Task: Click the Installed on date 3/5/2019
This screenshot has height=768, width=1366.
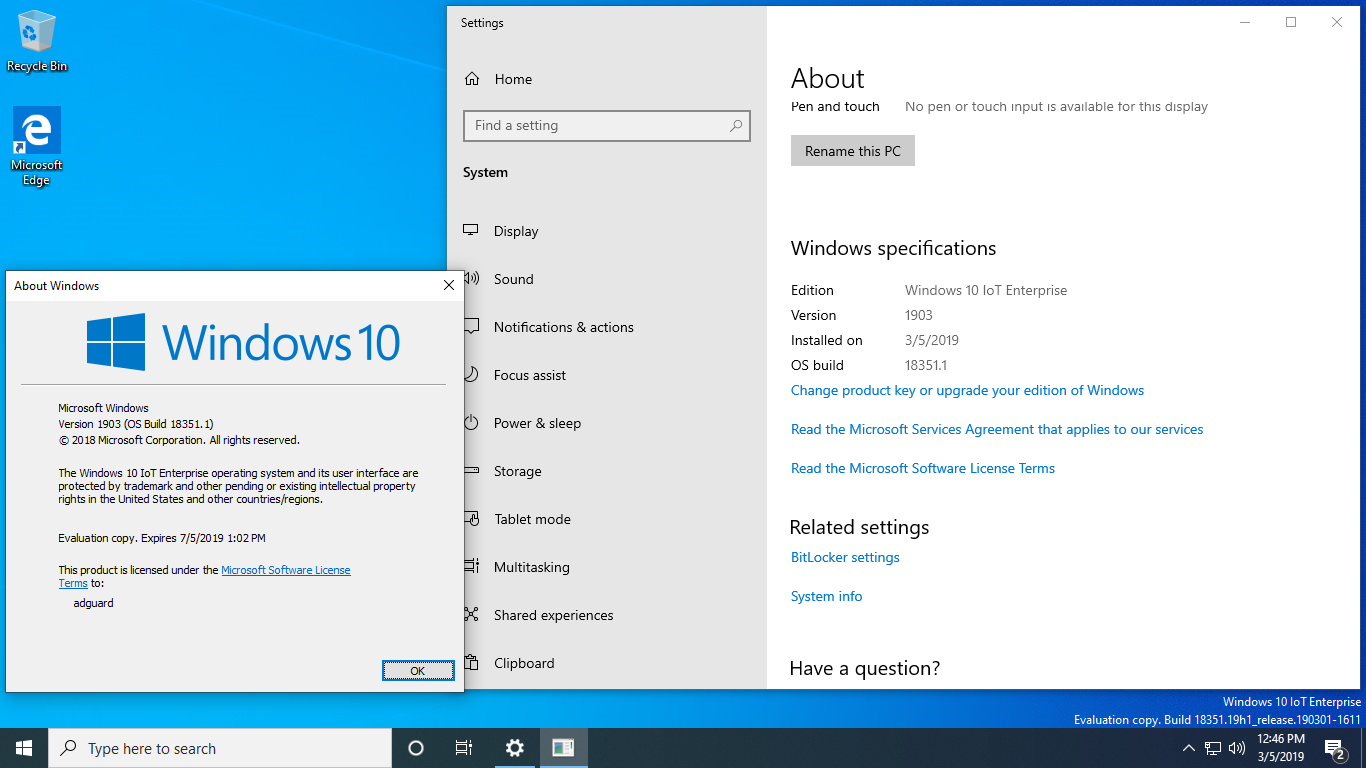Action: click(x=932, y=340)
